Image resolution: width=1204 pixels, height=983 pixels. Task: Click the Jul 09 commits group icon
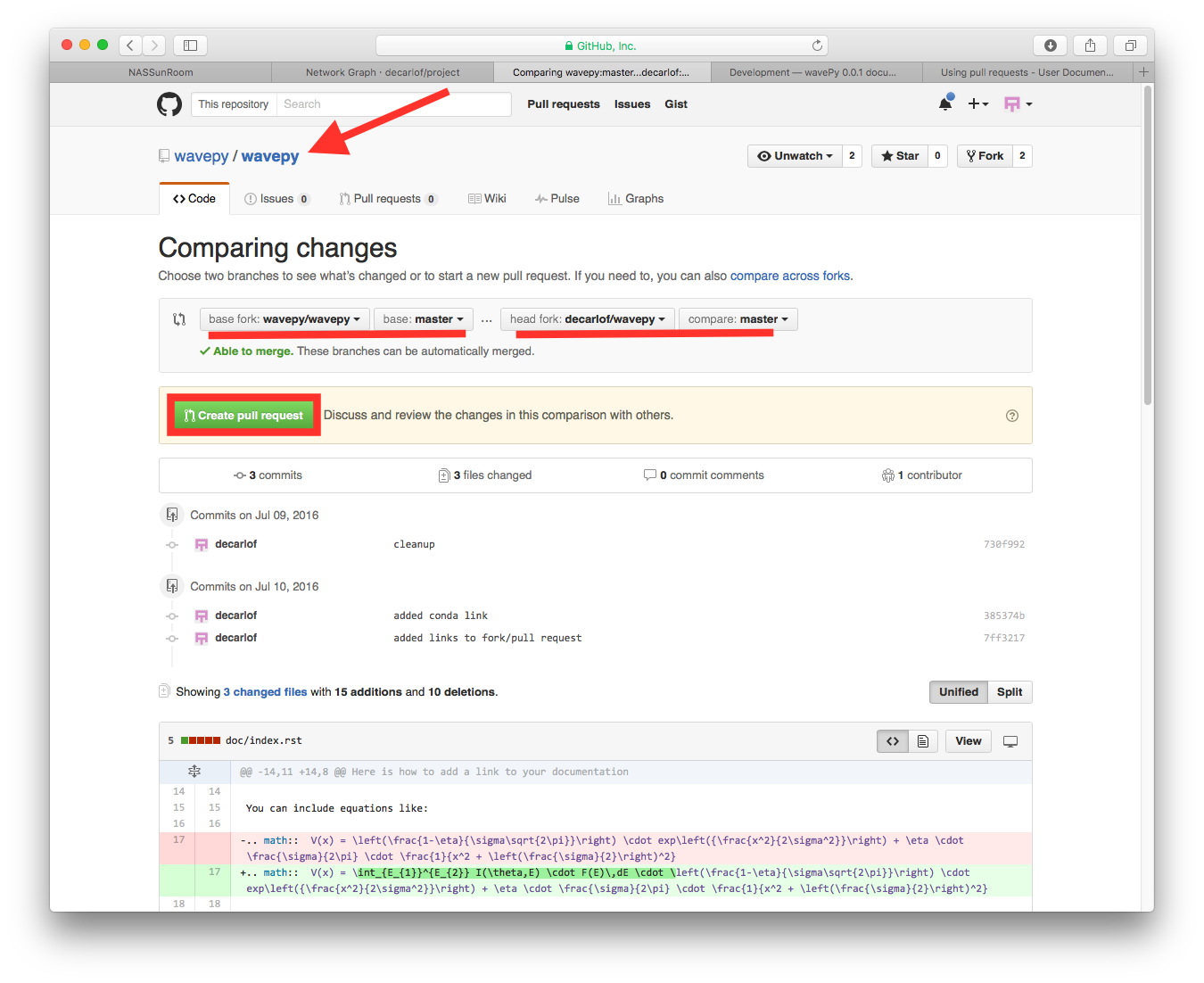pyautogui.click(x=172, y=515)
